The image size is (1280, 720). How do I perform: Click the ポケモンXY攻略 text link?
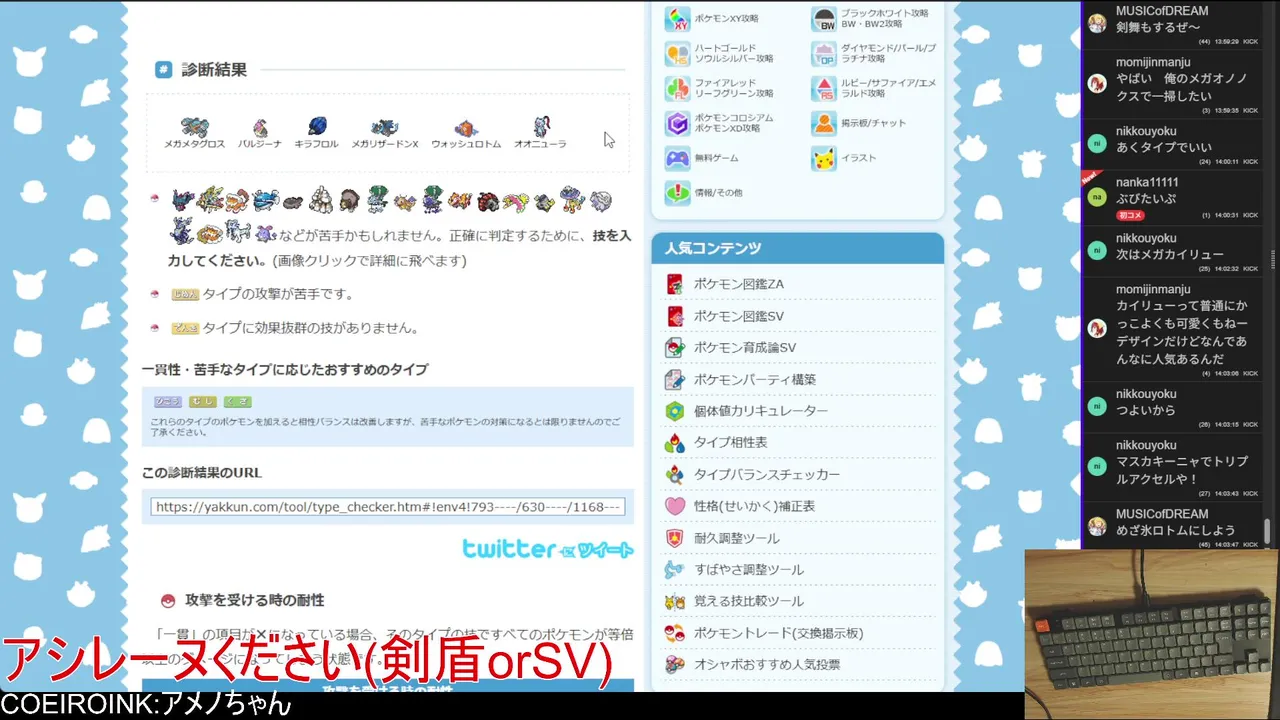click(726, 19)
